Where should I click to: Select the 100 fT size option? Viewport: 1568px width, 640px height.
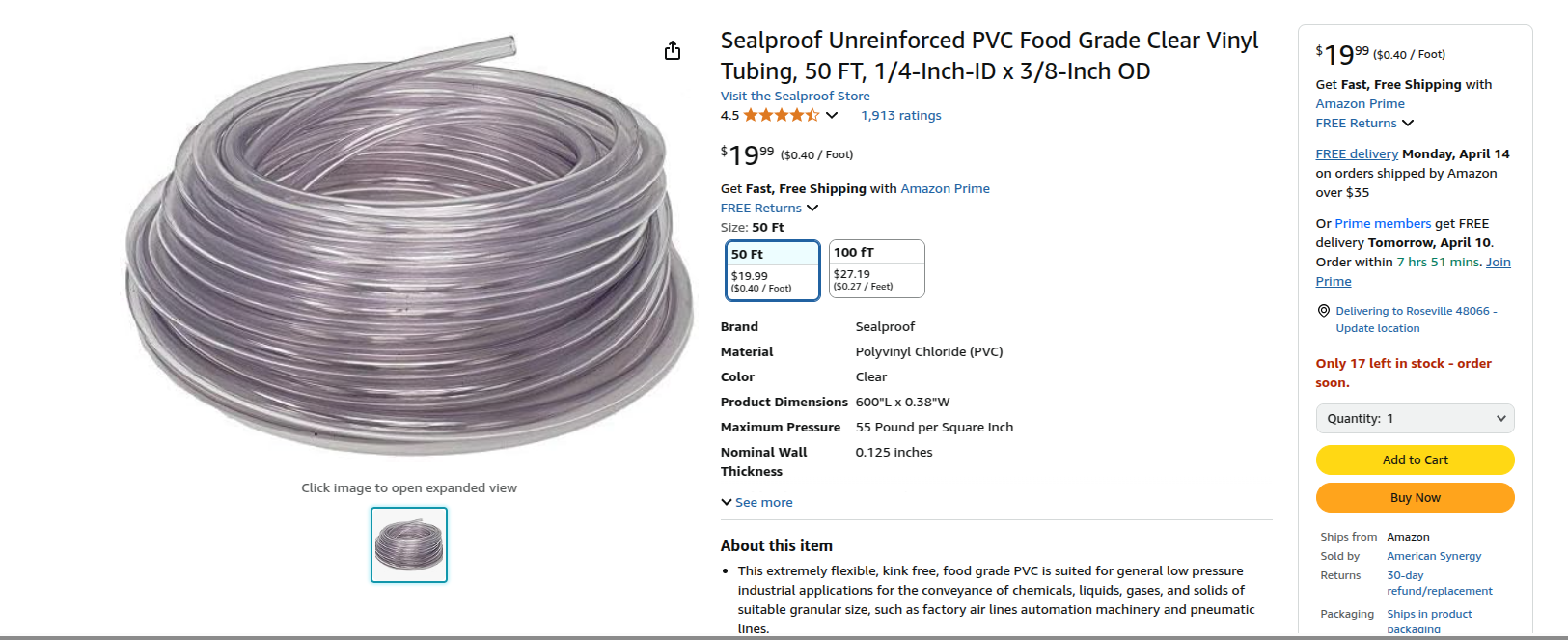[x=876, y=268]
